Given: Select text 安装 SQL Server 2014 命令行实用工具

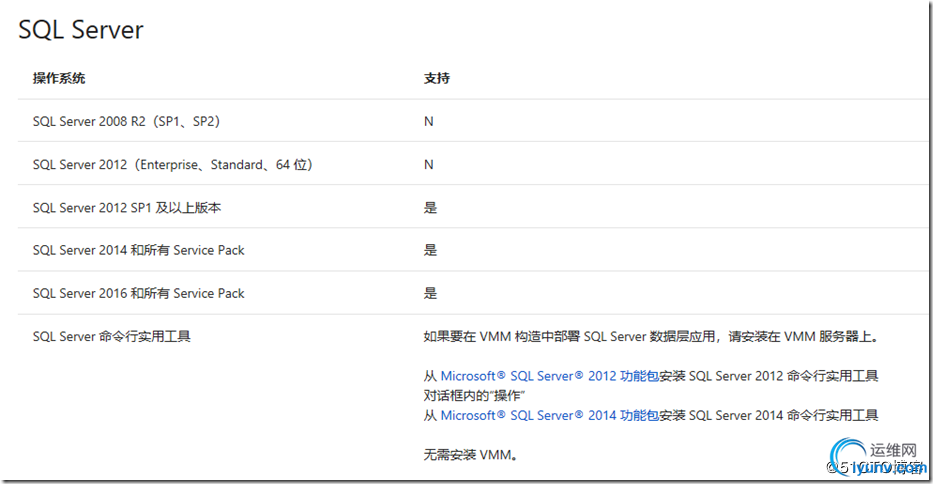Looking at the screenshot, I should point(769,416).
